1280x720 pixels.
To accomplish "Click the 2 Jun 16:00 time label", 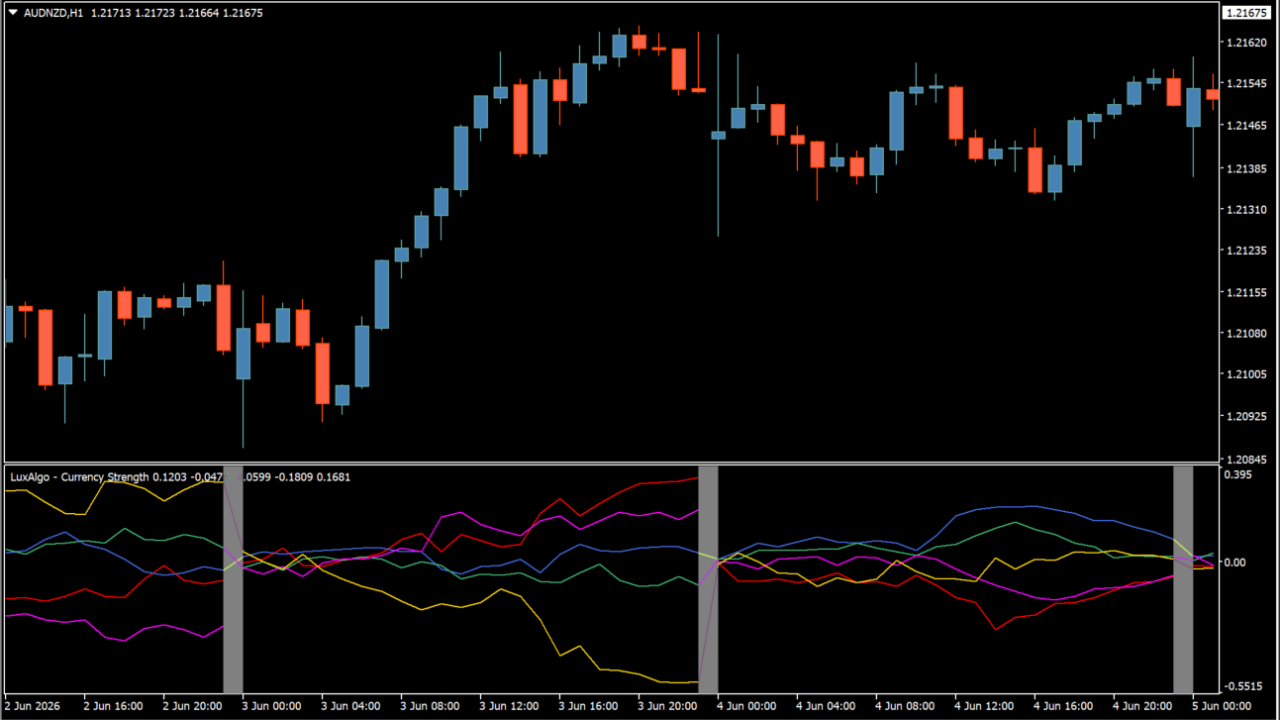I will pos(113,706).
